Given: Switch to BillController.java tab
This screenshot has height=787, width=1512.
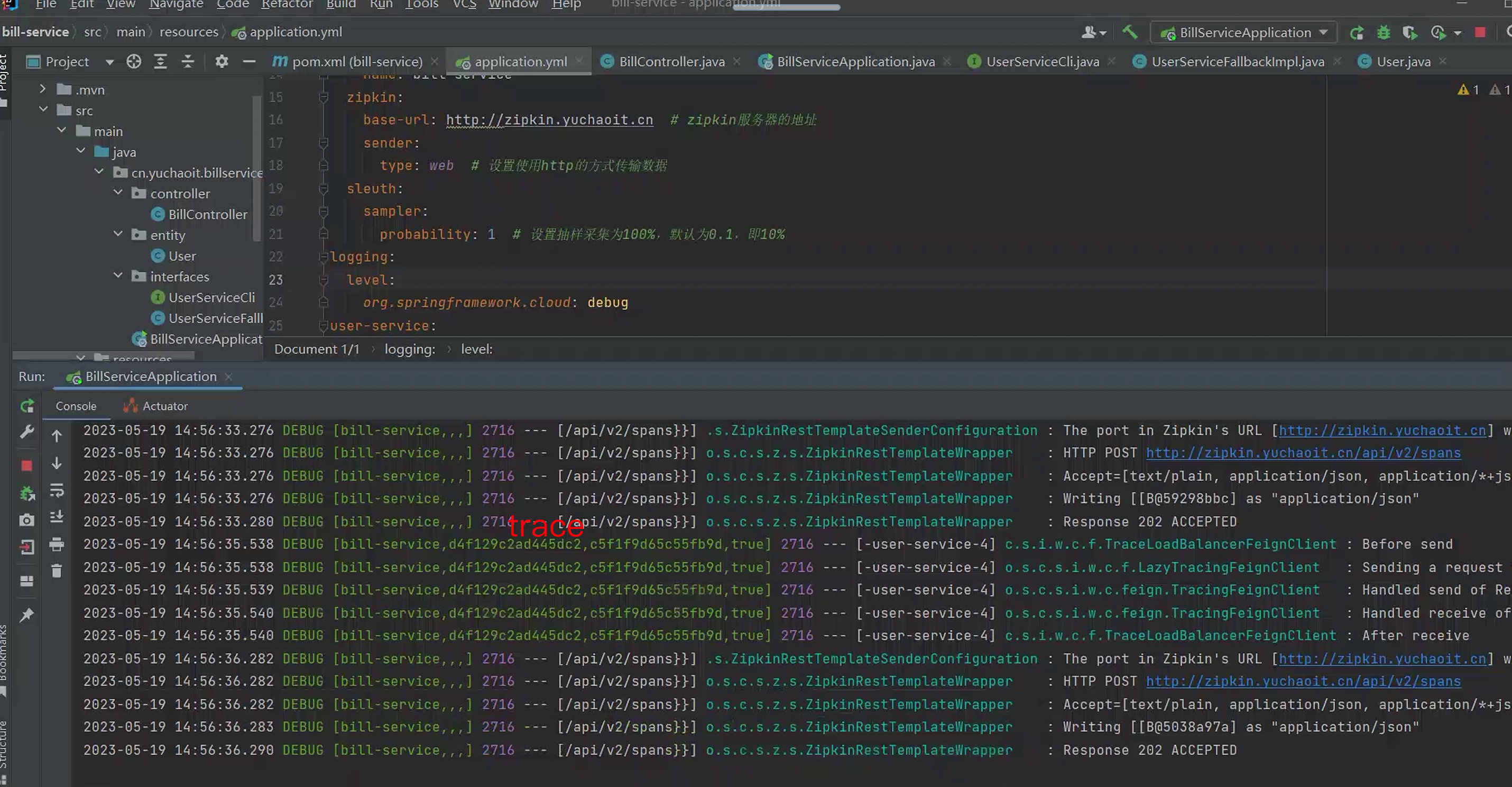Looking at the screenshot, I should [671, 62].
